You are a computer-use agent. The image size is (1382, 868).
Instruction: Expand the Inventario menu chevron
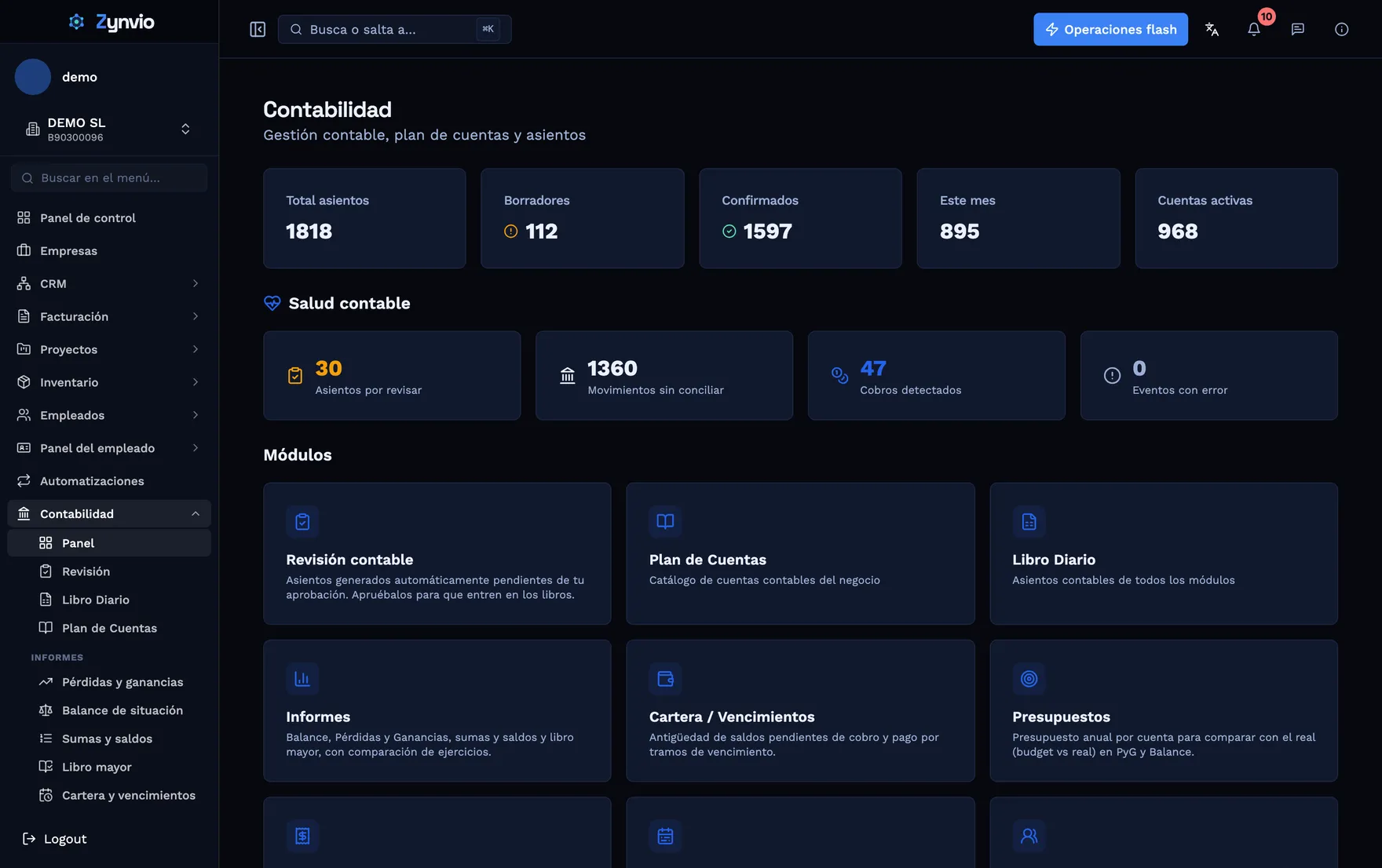[196, 382]
